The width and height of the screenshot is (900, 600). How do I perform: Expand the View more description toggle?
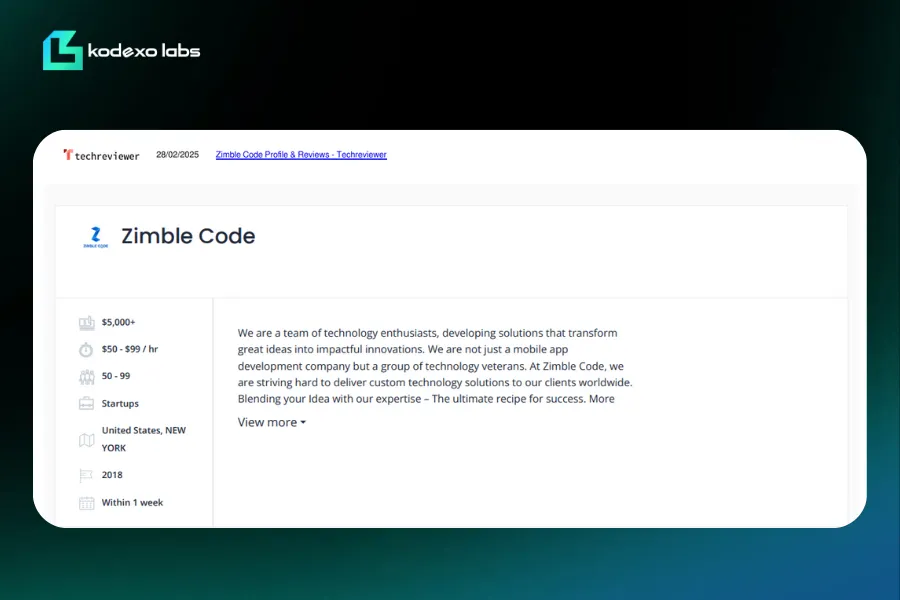271,422
